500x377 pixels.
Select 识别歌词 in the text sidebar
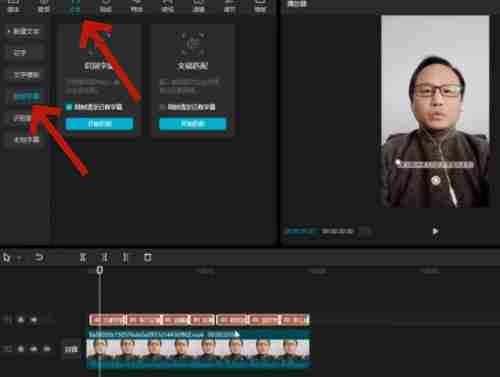[x=22, y=118]
